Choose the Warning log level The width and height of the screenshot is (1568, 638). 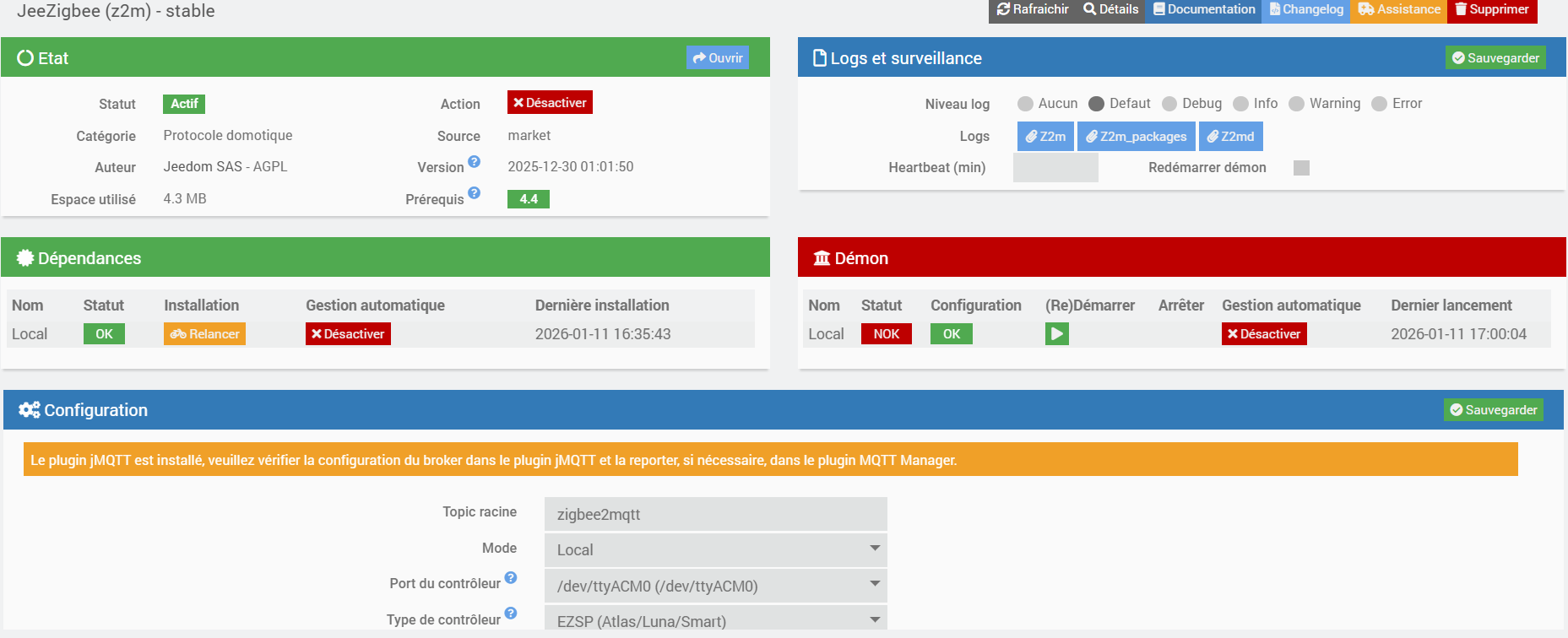pyautogui.click(x=1297, y=104)
